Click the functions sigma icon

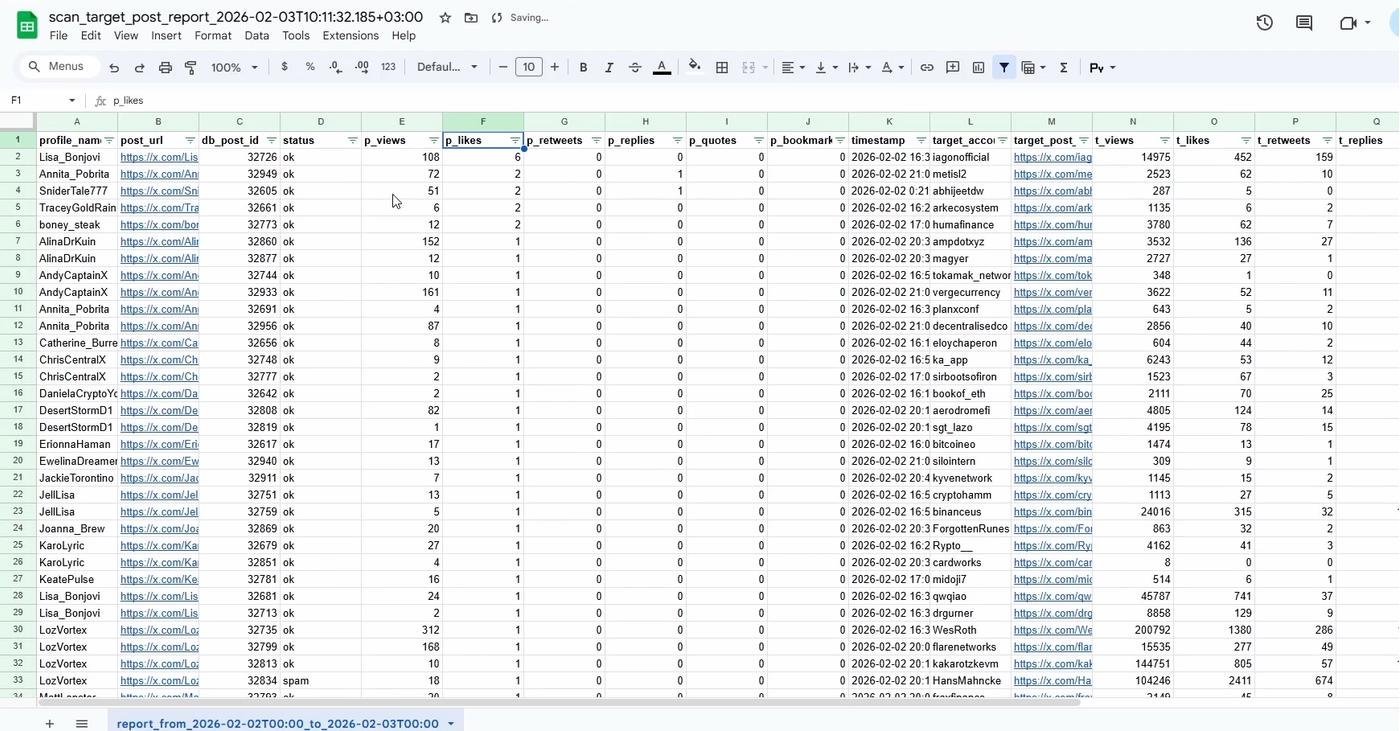point(1063,67)
